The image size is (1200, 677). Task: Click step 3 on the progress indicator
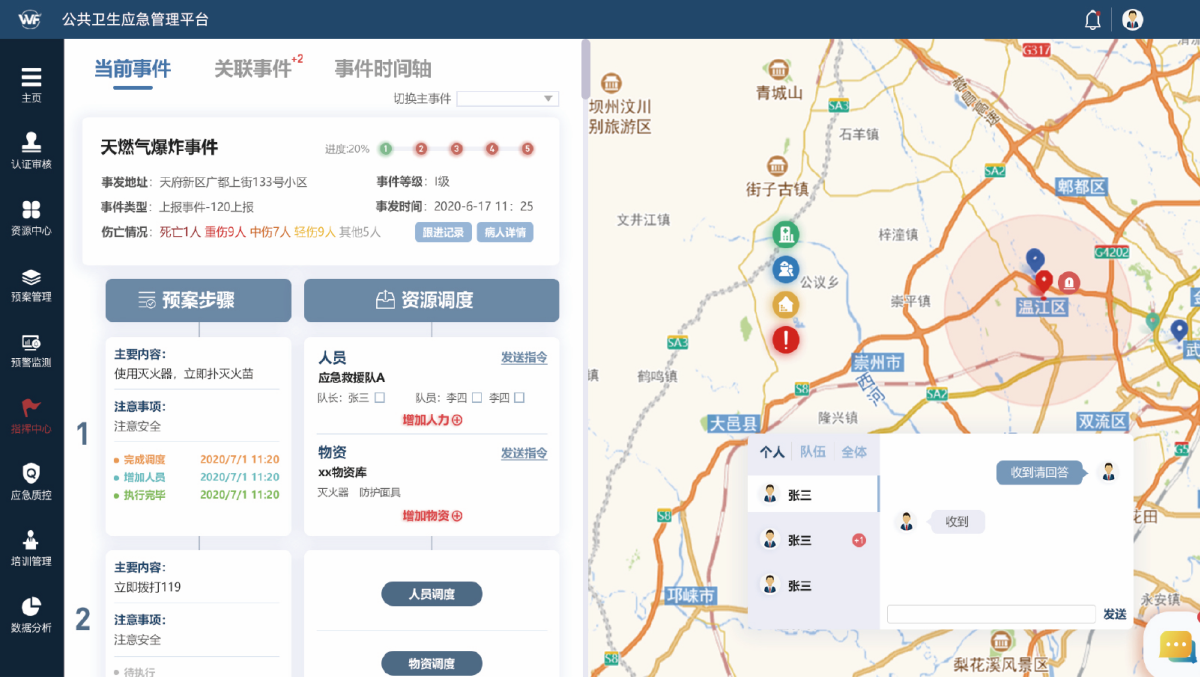click(456, 149)
